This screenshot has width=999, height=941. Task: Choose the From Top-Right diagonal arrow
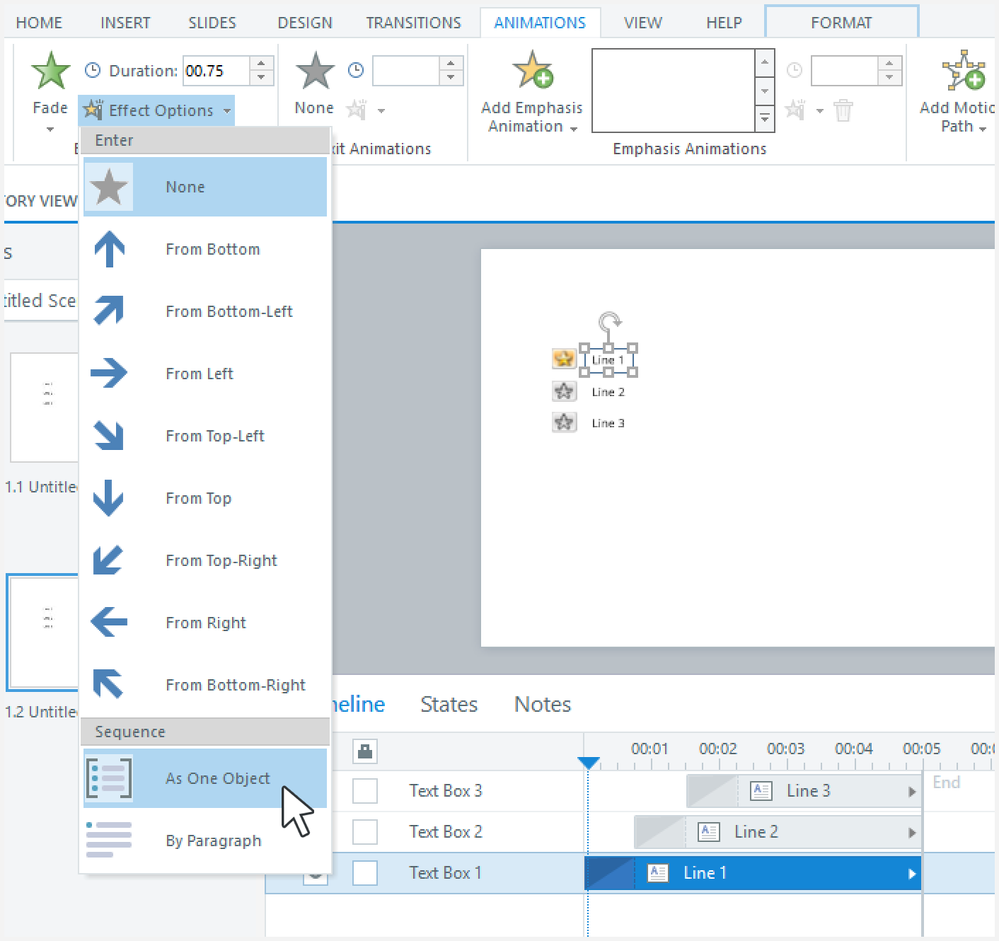click(109, 560)
